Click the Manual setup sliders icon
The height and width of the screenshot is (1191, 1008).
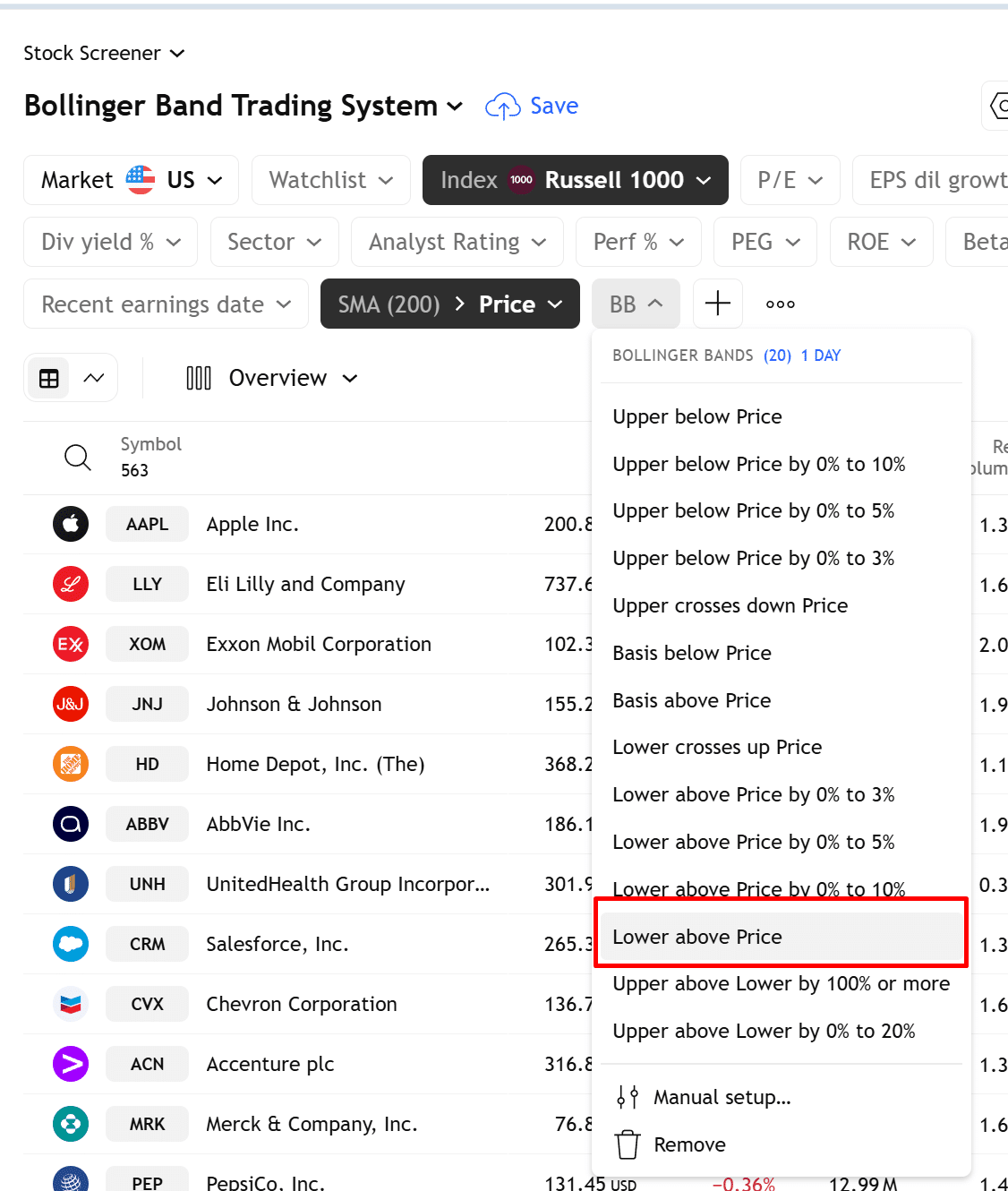(628, 1097)
